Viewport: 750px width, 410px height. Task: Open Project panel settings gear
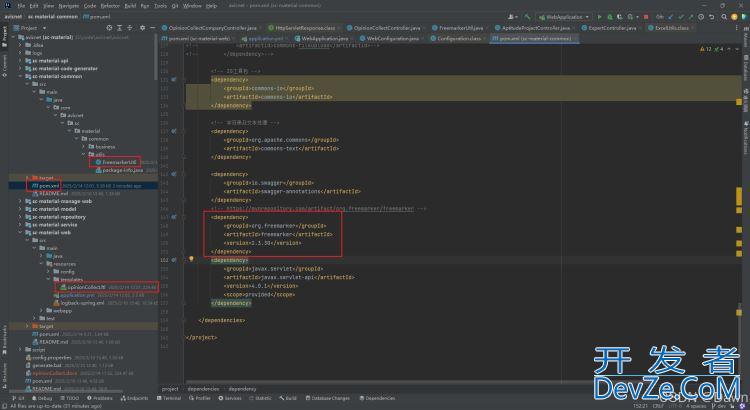(143, 28)
